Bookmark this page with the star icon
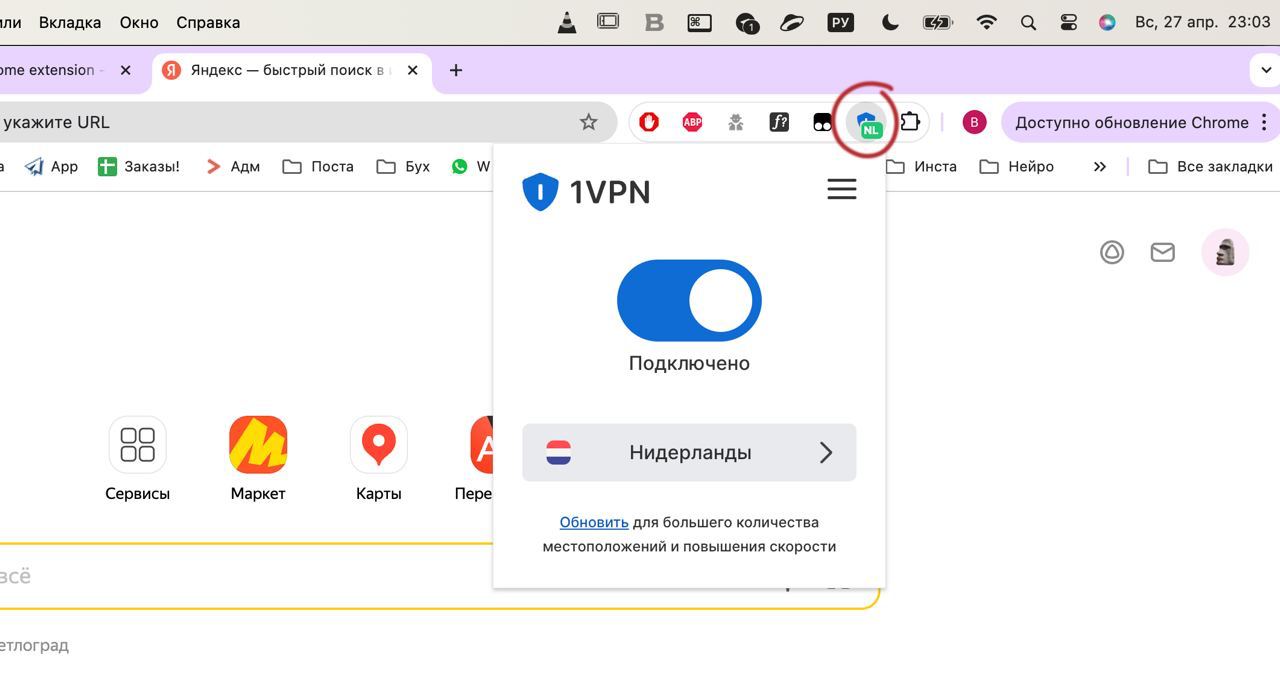The image size is (1280, 700). (x=589, y=122)
